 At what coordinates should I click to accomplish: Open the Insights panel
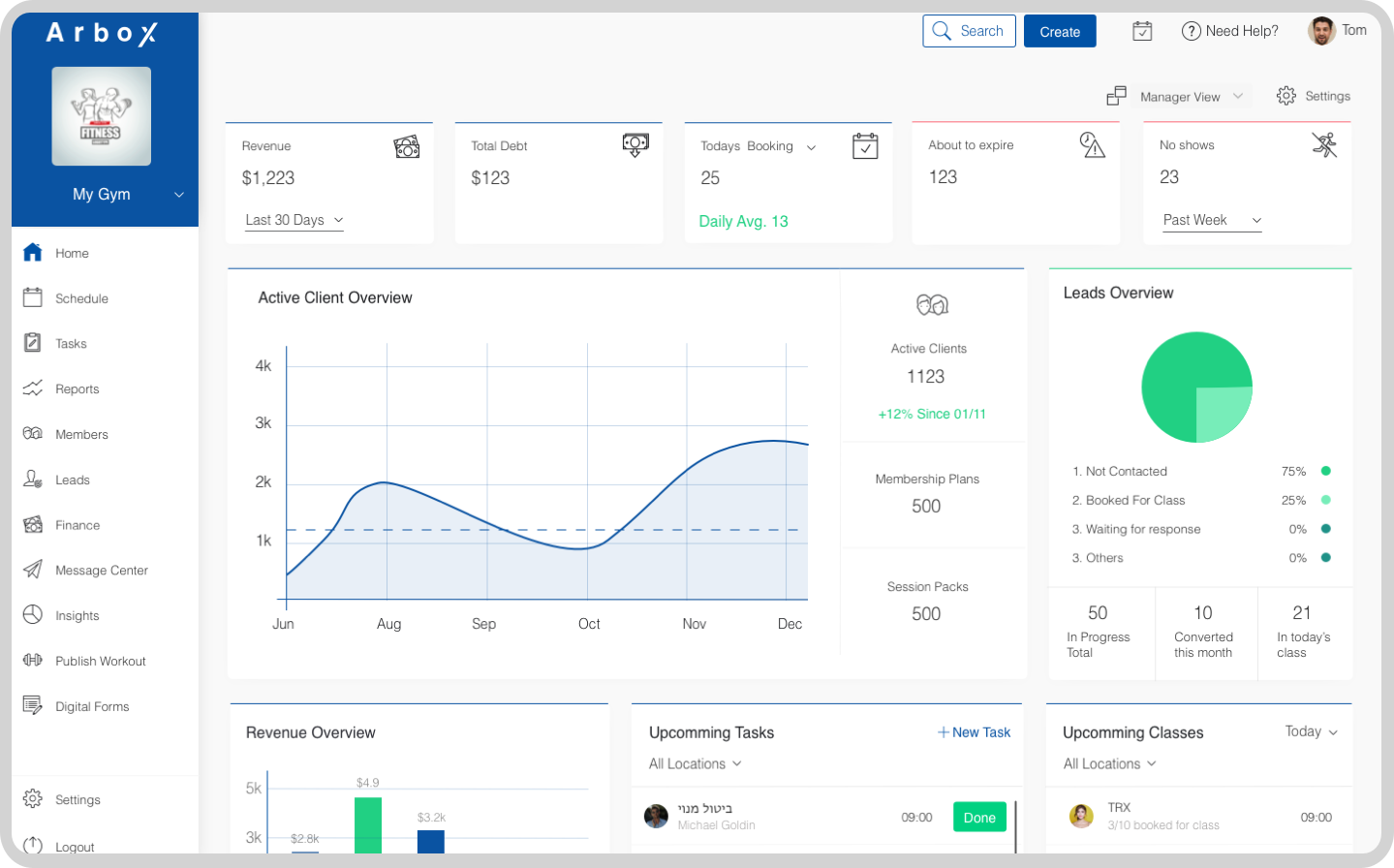pyautogui.click(x=77, y=615)
